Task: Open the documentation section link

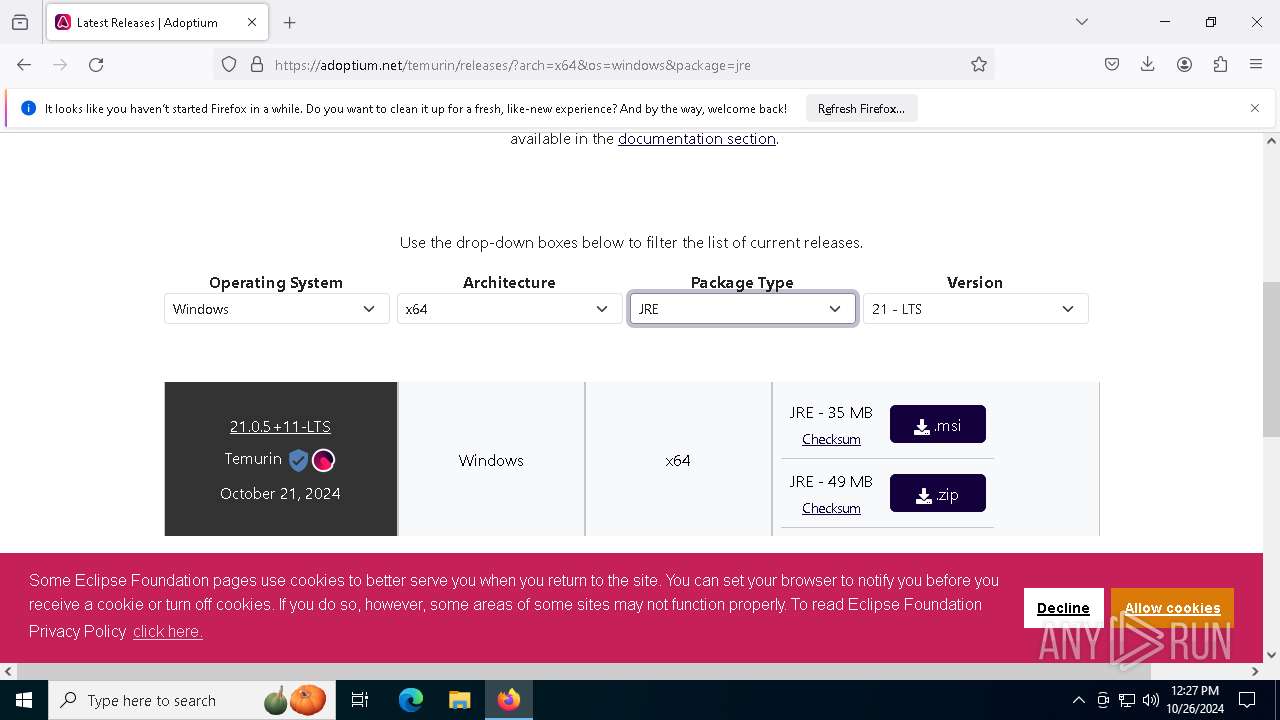Action: coord(697,139)
